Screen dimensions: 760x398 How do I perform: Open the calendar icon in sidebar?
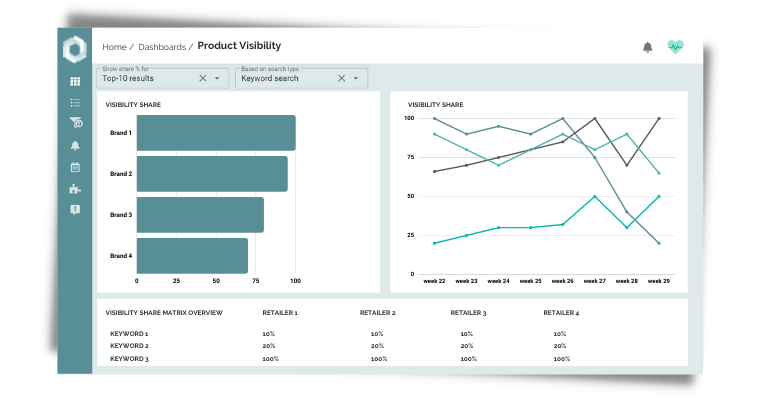75,167
